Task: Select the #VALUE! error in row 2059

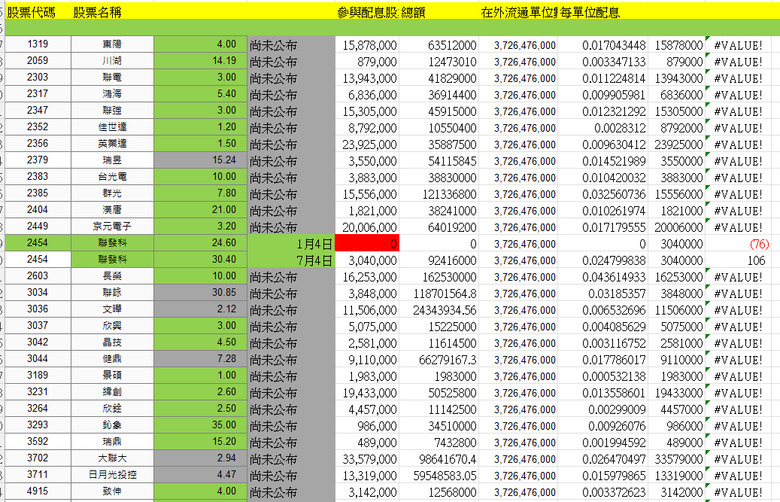Action: [x=739, y=62]
